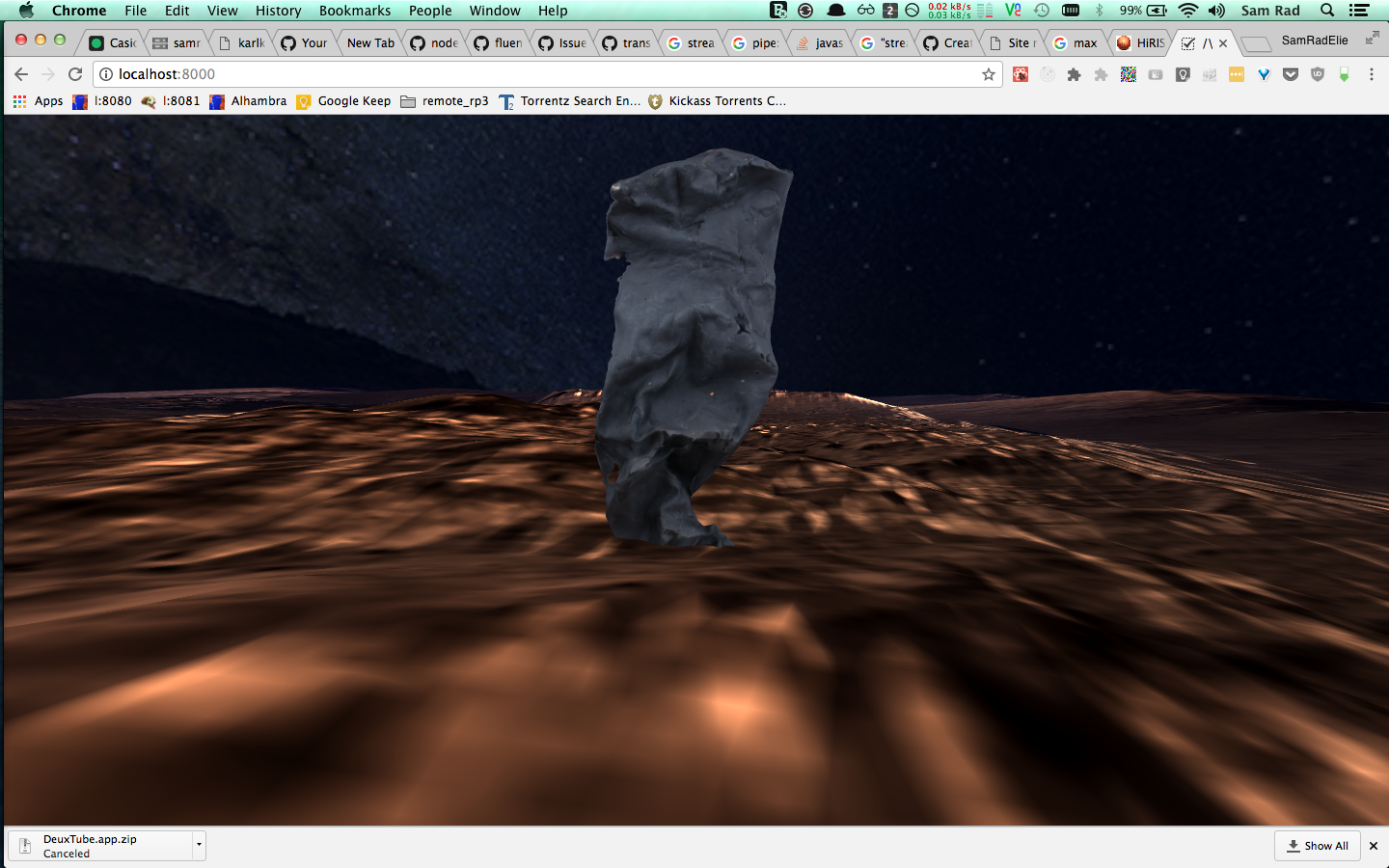Click the Bluetooth menu bar icon
Viewport: 1389px width, 868px height.
point(1099,11)
